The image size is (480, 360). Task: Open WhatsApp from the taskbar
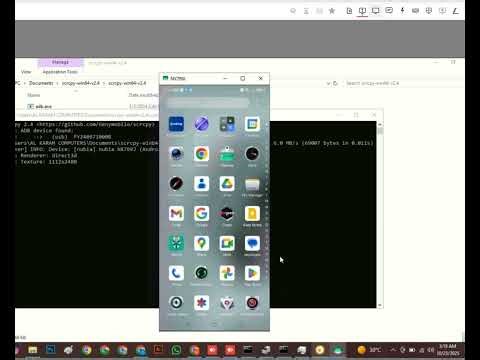pyautogui.click(x=176, y=350)
